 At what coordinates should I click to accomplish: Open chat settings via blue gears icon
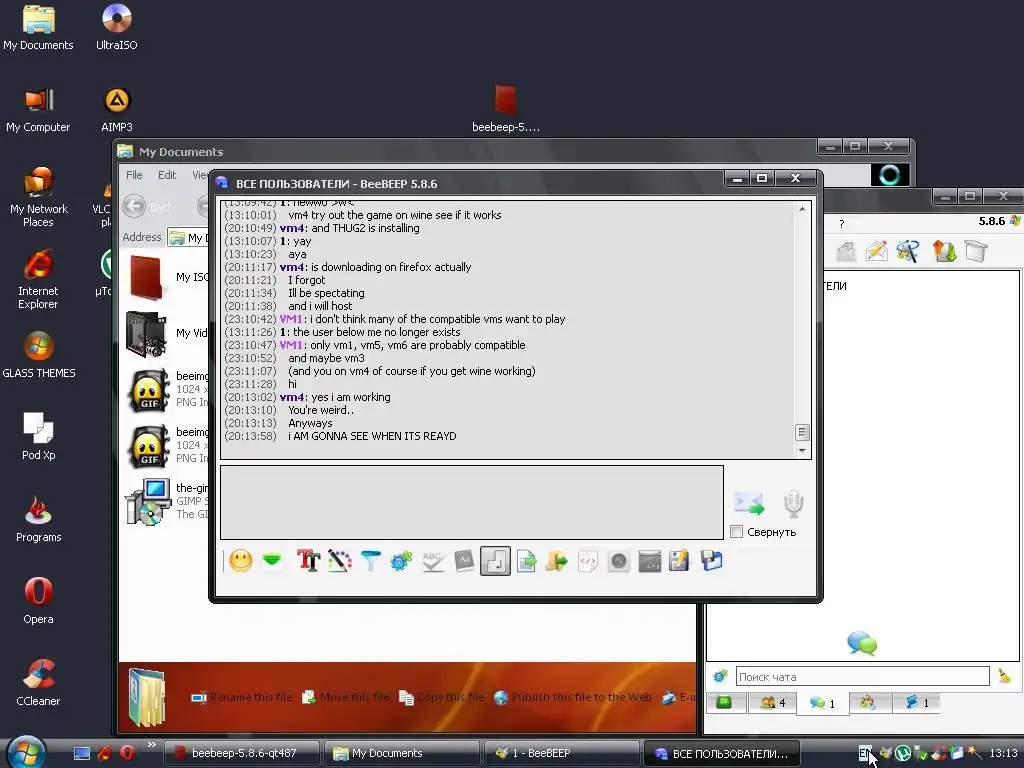point(401,561)
